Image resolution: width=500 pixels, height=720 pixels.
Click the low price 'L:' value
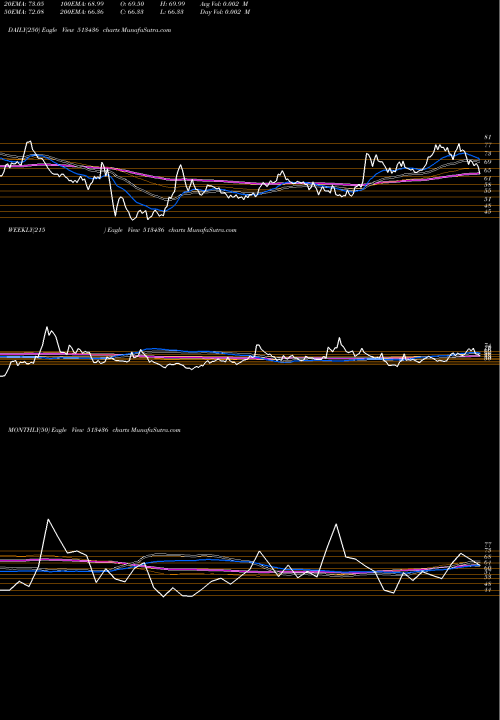[173, 12]
